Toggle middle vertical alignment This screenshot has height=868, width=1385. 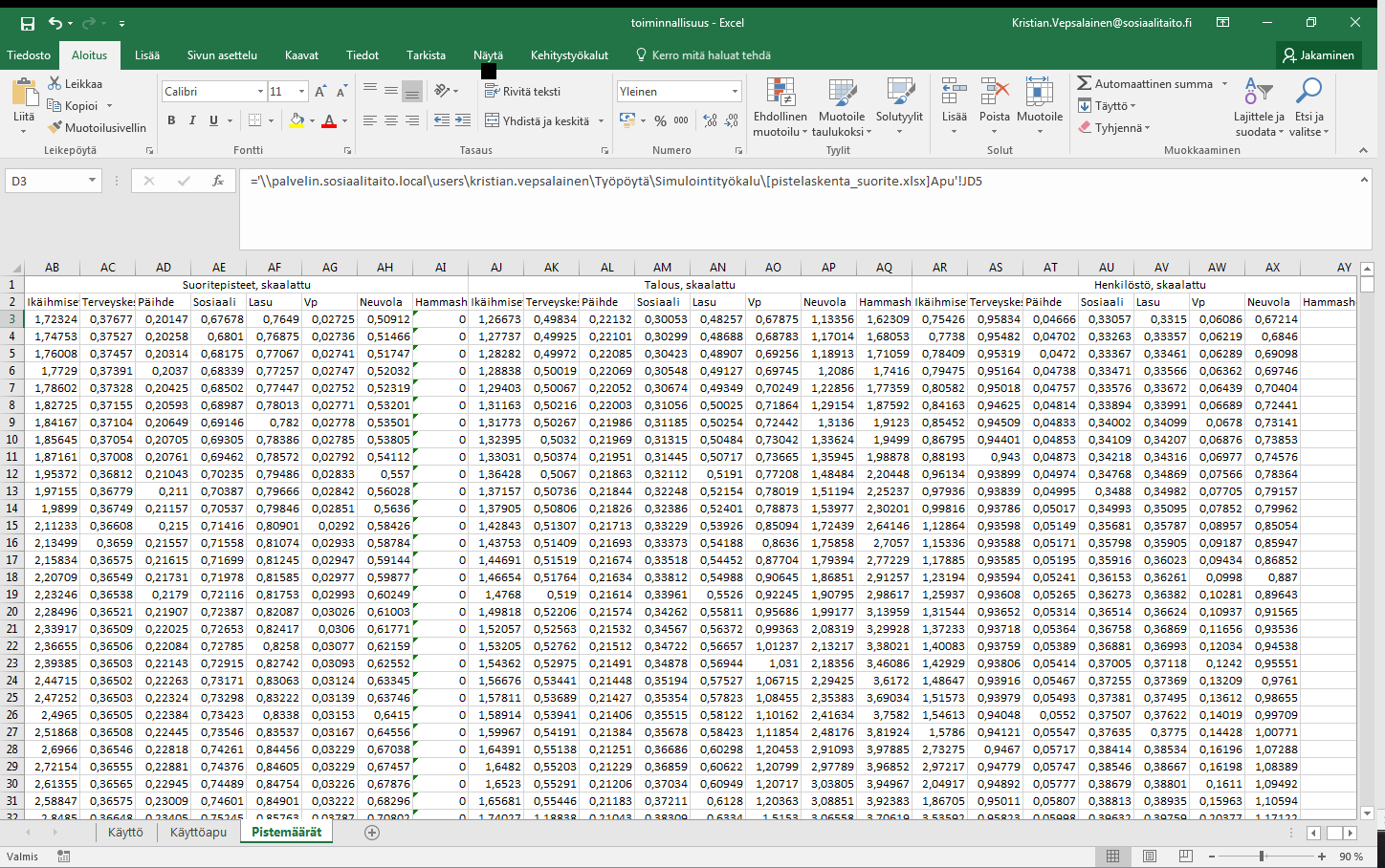[390, 92]
